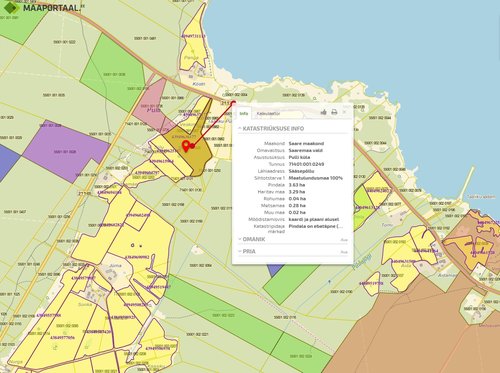The width and height of the screenshot is (500, 373).
Task: Switch to the Kalkulaator tab
Action: tap(268, 113)
